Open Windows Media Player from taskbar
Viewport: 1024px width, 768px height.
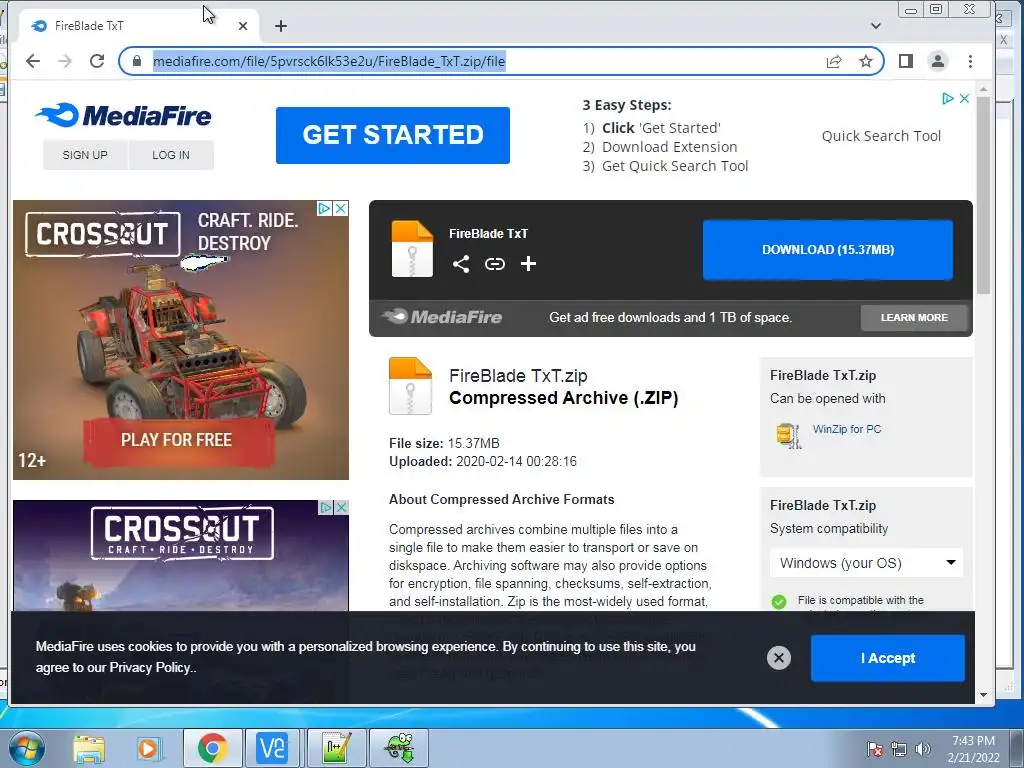150,748
